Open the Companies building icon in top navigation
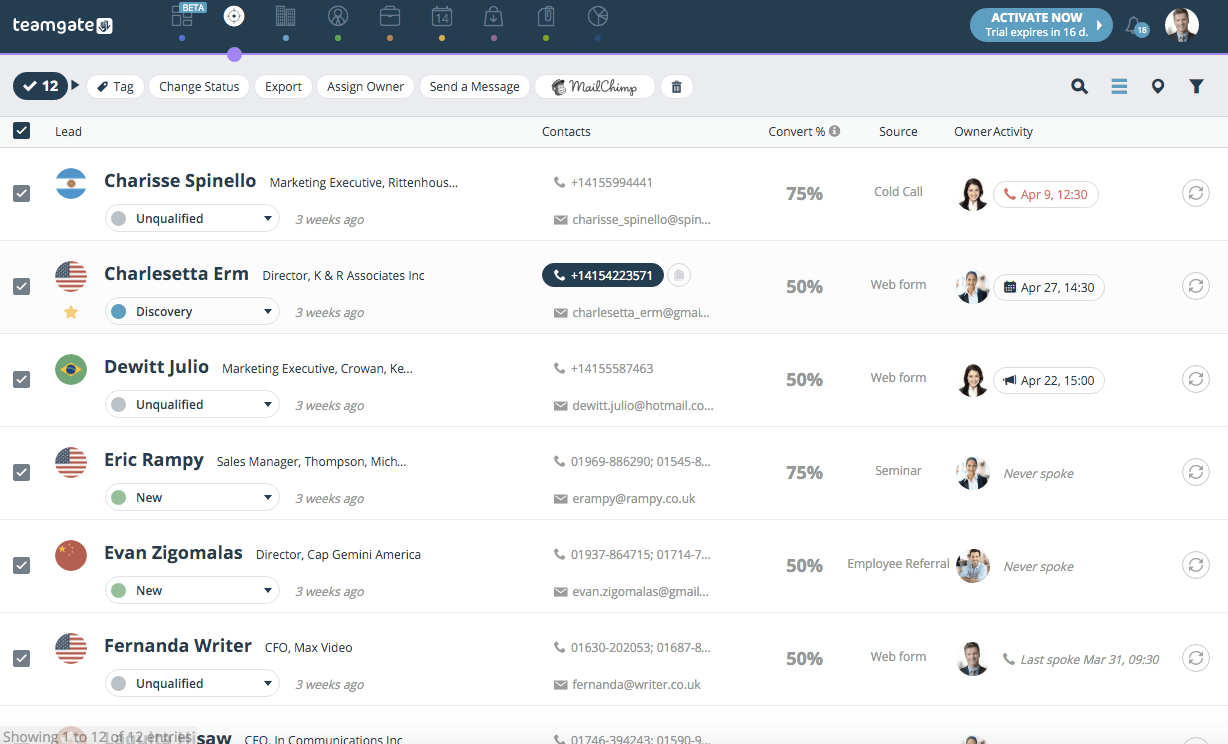 point(286,16)
